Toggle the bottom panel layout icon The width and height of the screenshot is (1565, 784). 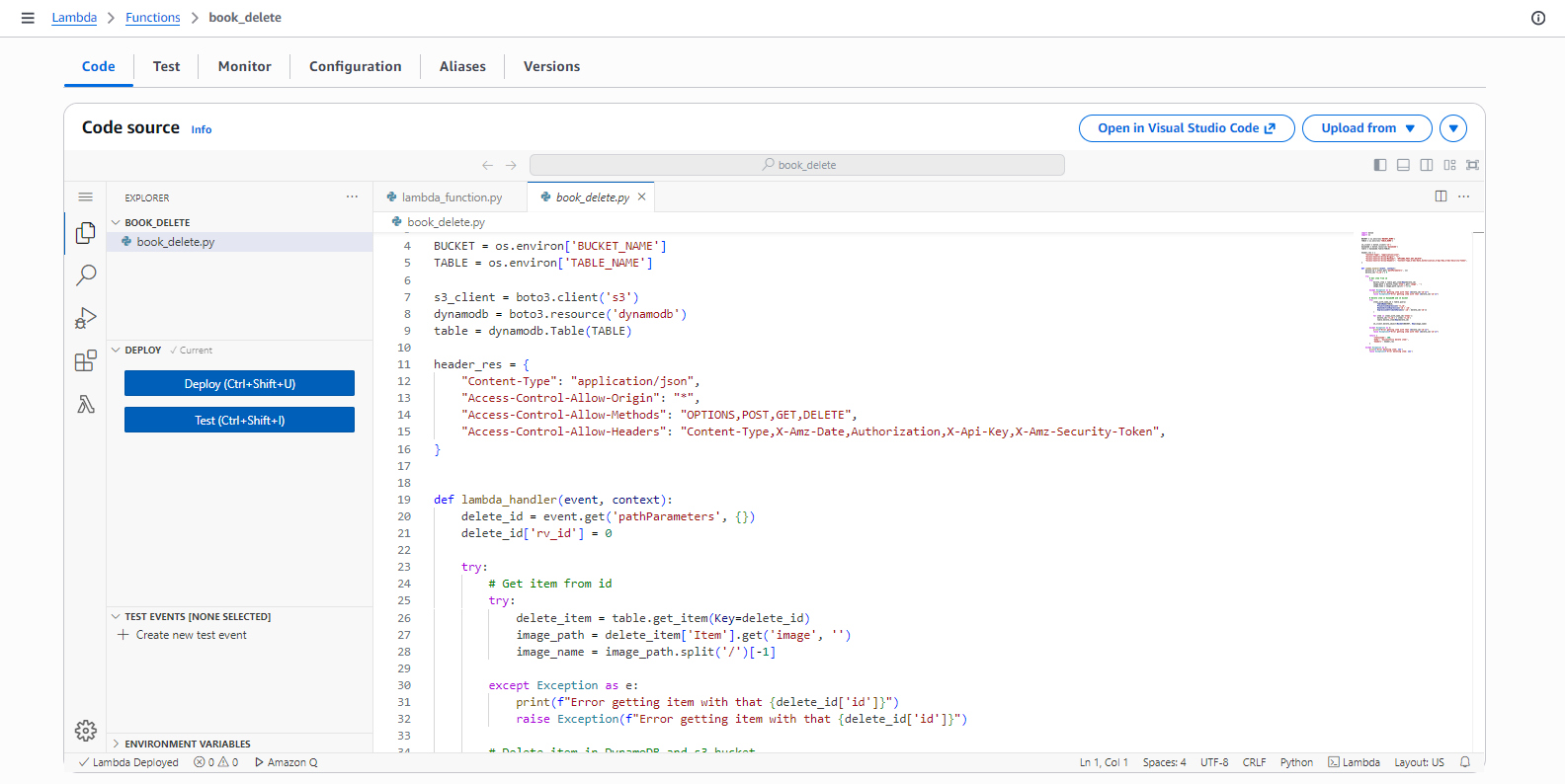click(1403, 165)
